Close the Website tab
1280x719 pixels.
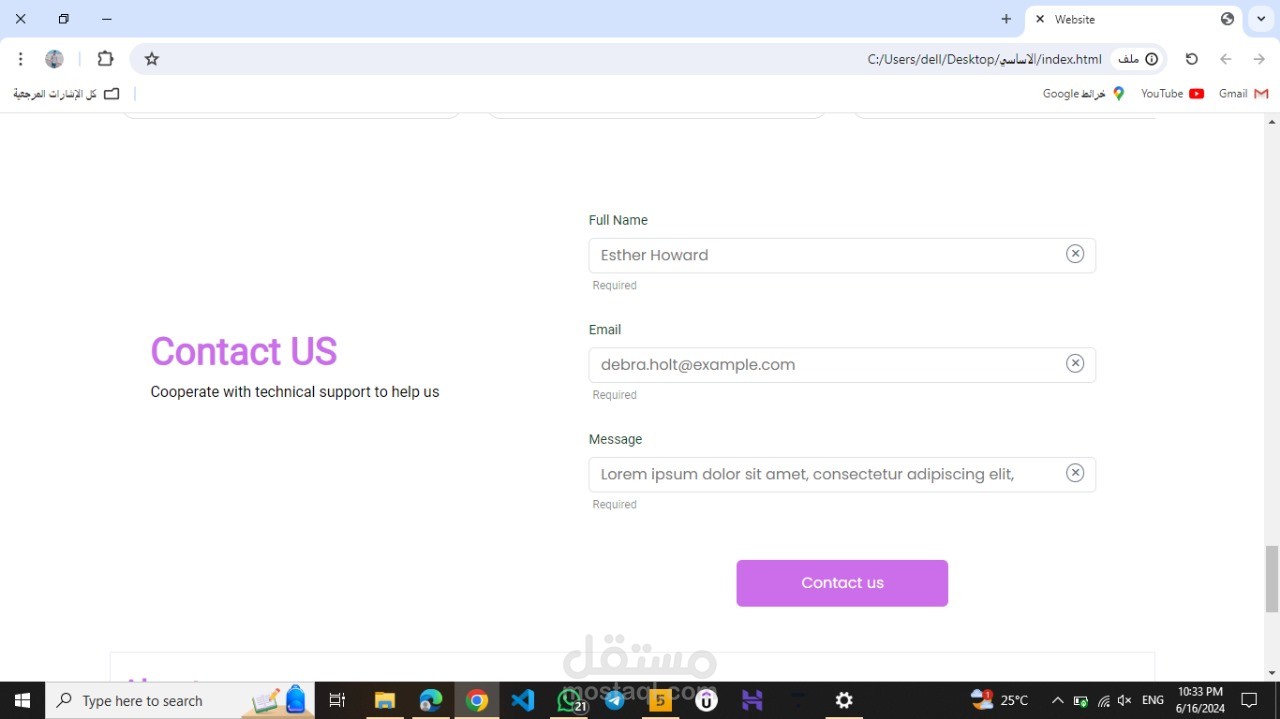tap(1040, 19)
